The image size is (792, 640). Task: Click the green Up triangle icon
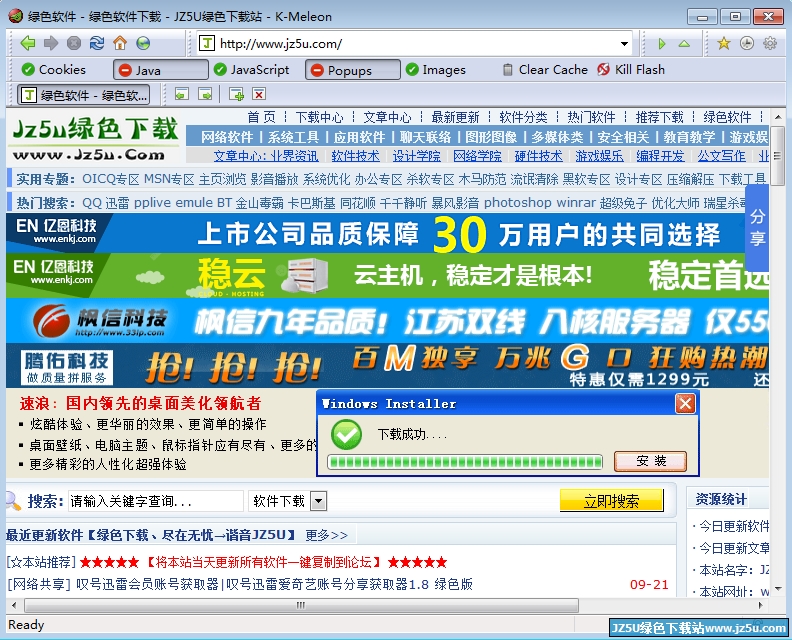(684, 44)
